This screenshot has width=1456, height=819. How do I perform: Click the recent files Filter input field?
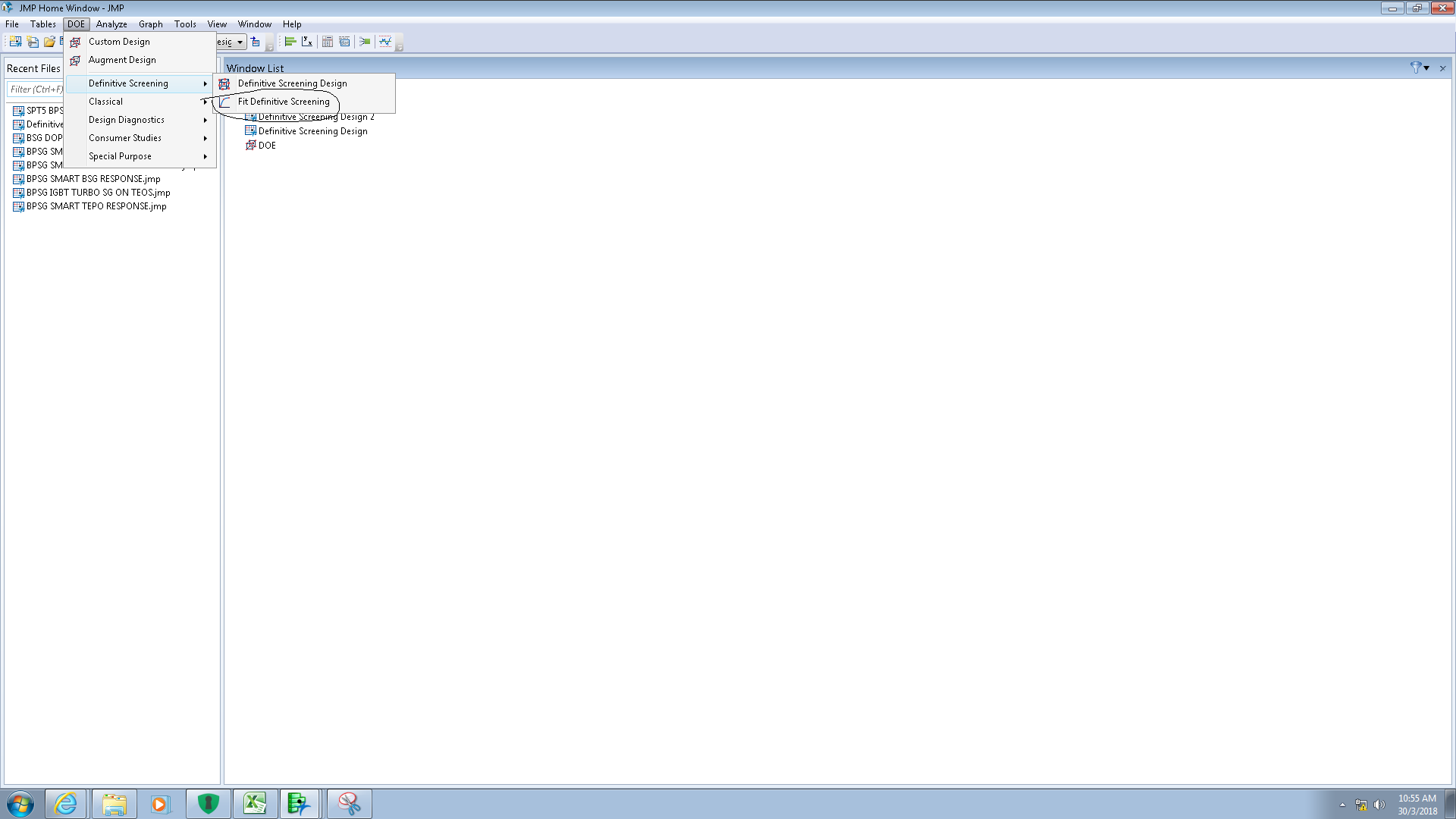(x=36, y=89)
